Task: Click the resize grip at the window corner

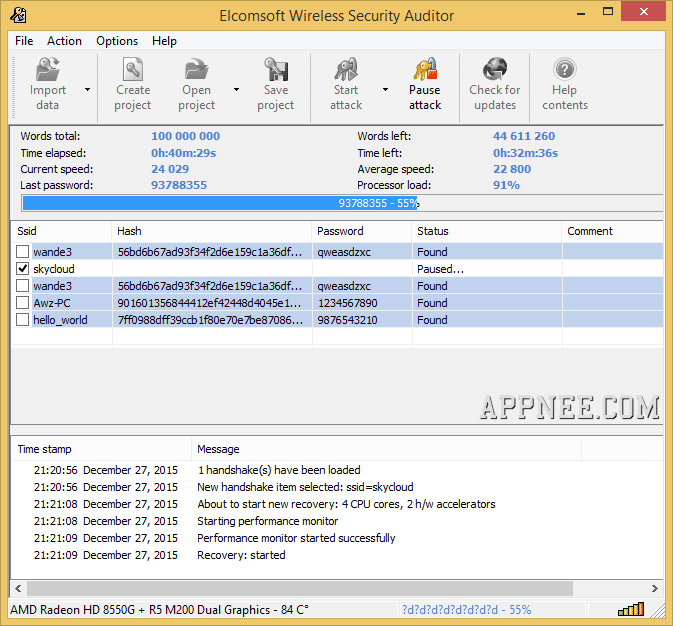Action: 658,611
